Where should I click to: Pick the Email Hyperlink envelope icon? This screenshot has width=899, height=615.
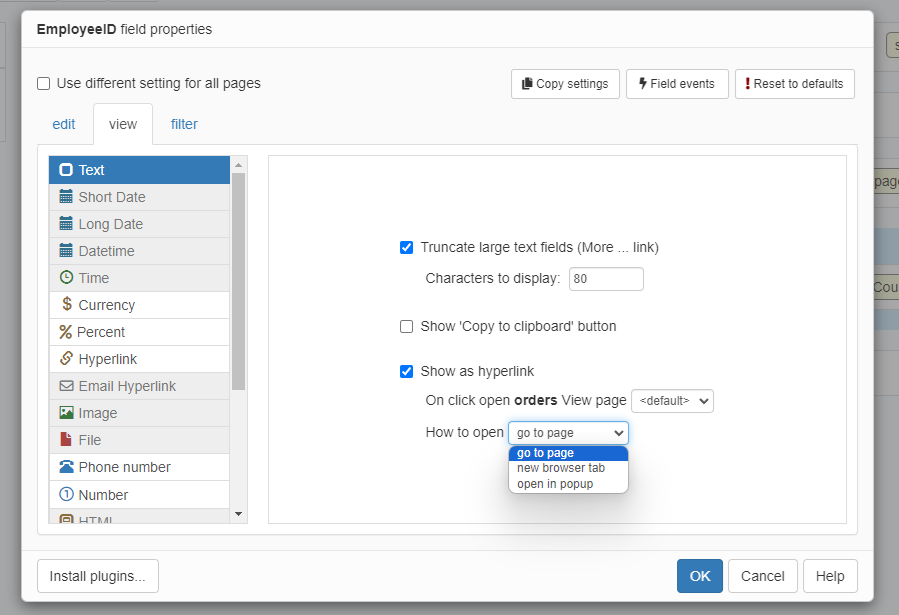click(x=66, y=386)
